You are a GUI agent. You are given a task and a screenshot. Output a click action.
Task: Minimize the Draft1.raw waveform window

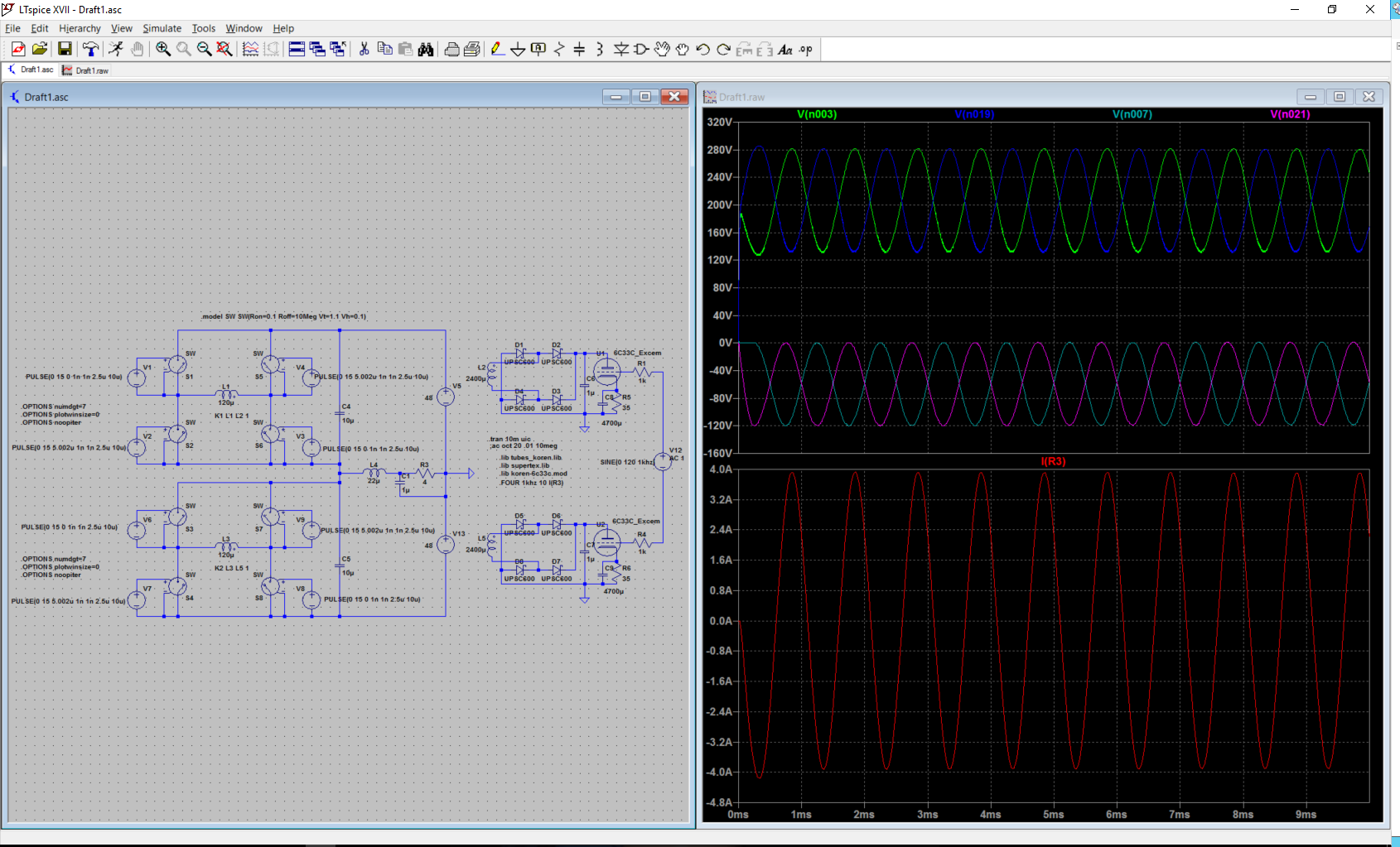coord(1311,97)
